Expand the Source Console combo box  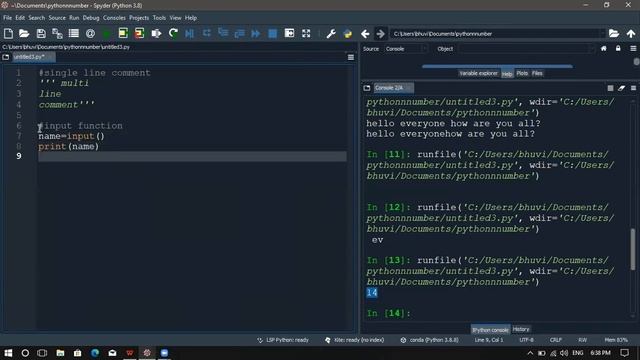click(405, 49)
